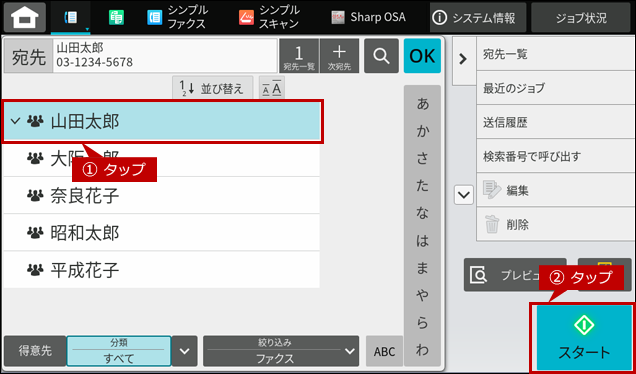
Task: Tap the スタート start button
Action: tap(584, 338)
